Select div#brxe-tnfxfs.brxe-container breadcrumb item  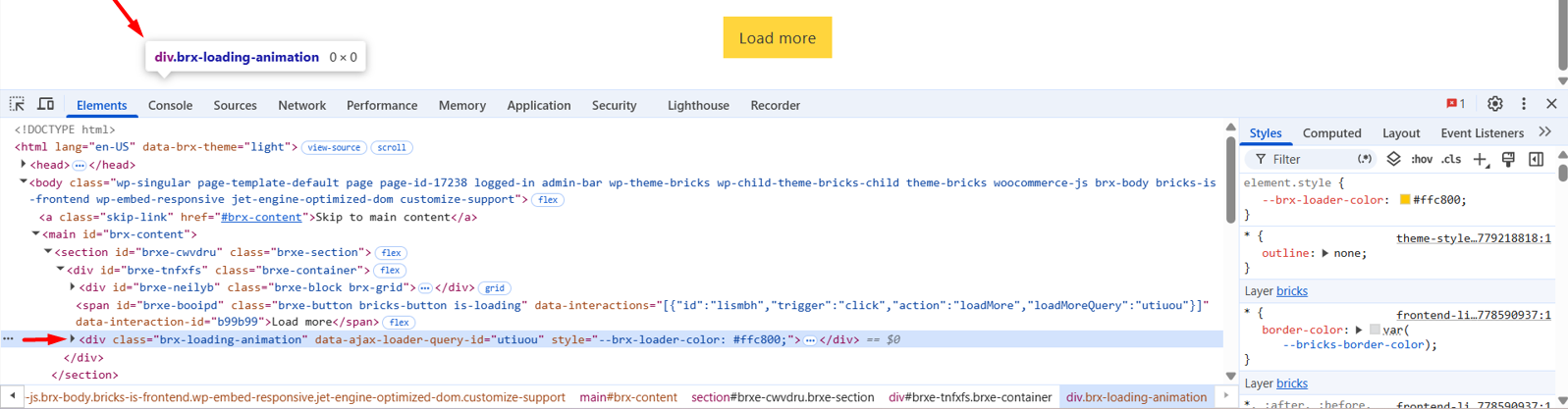pos(970,397)
